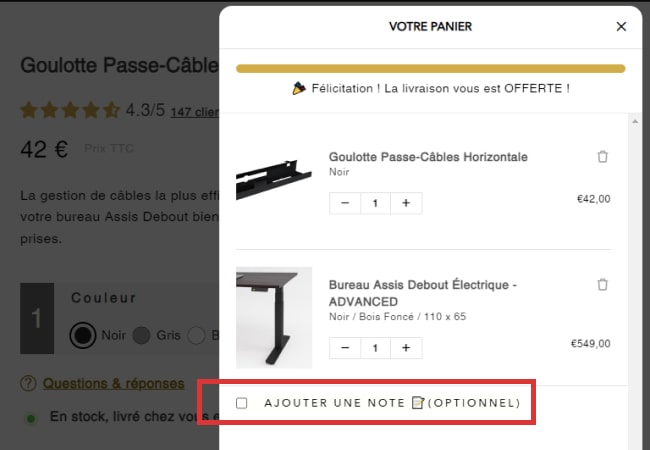Increase Bureau Assis Debout quantity with plus
The height and width of the screenshot is (450, 650).
(406, 348)
